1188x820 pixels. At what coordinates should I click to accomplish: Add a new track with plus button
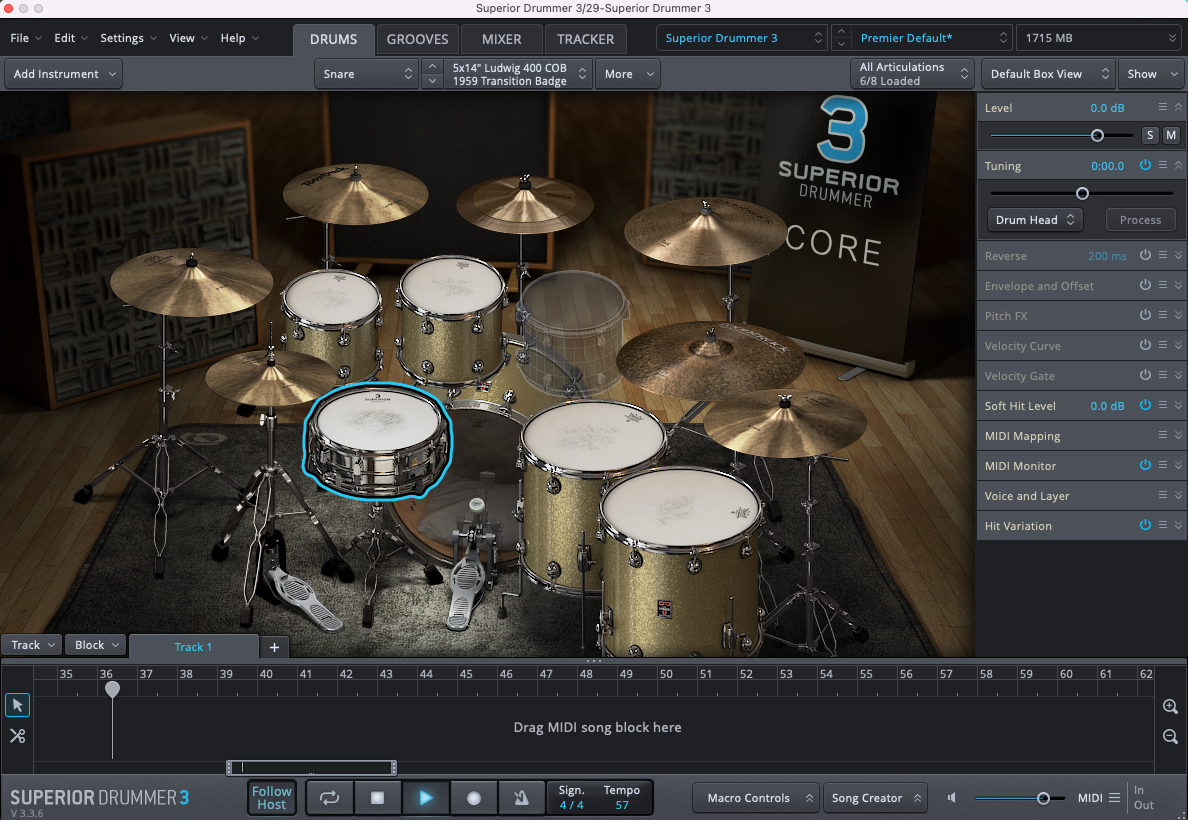coord(274,647)
